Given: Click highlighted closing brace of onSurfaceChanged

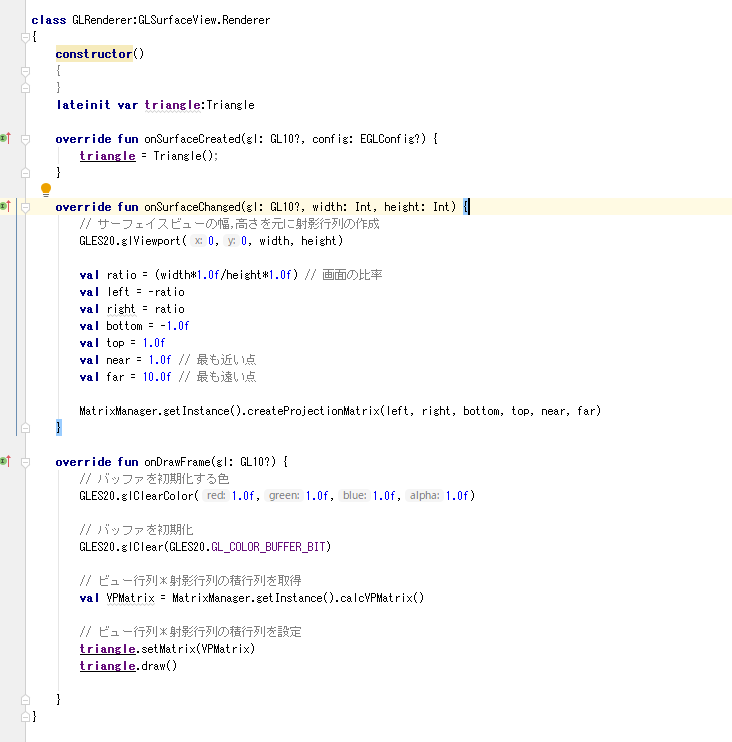Looking at the screenshot, I should [59, 427].
